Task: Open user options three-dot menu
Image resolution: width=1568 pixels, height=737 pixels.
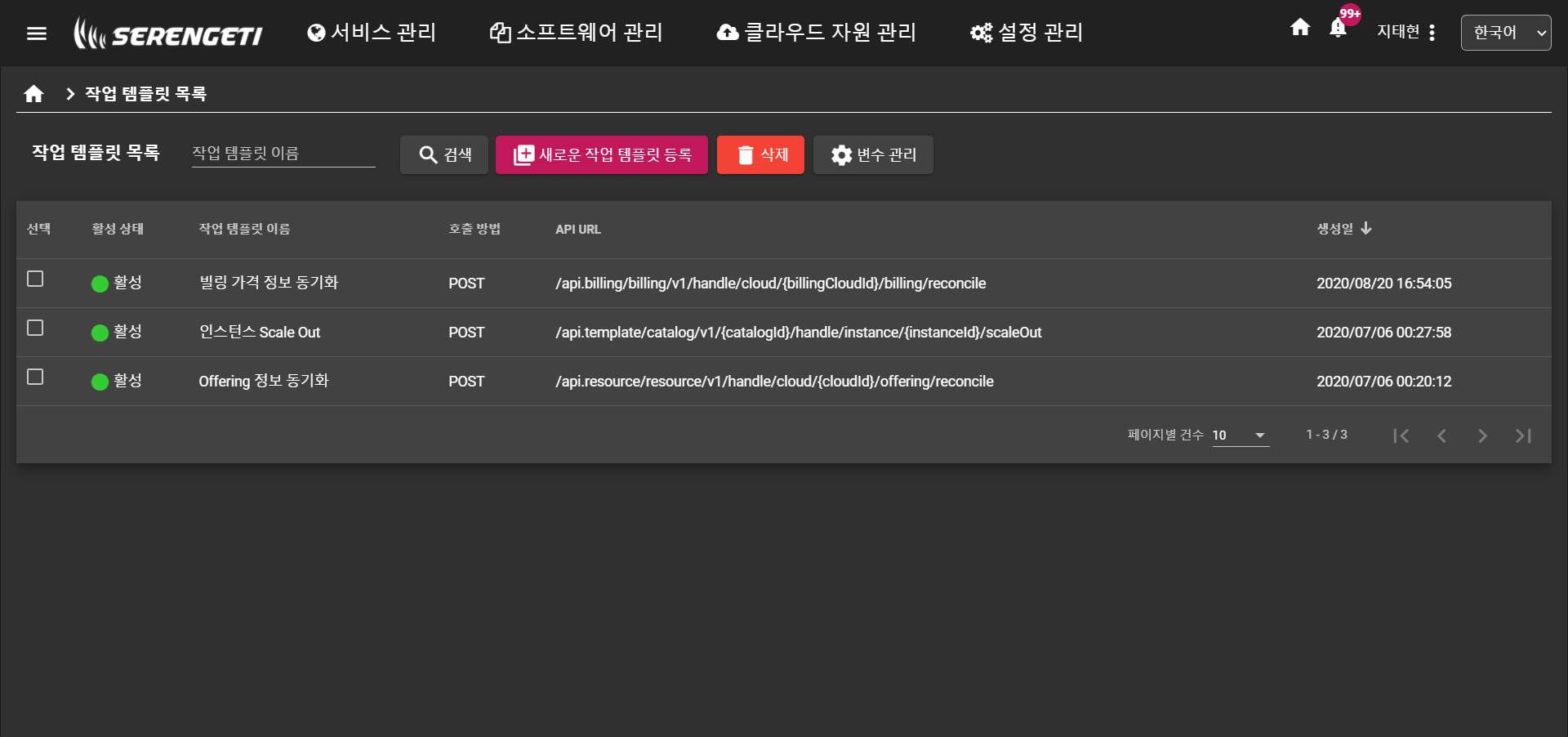Action: 1432,33
